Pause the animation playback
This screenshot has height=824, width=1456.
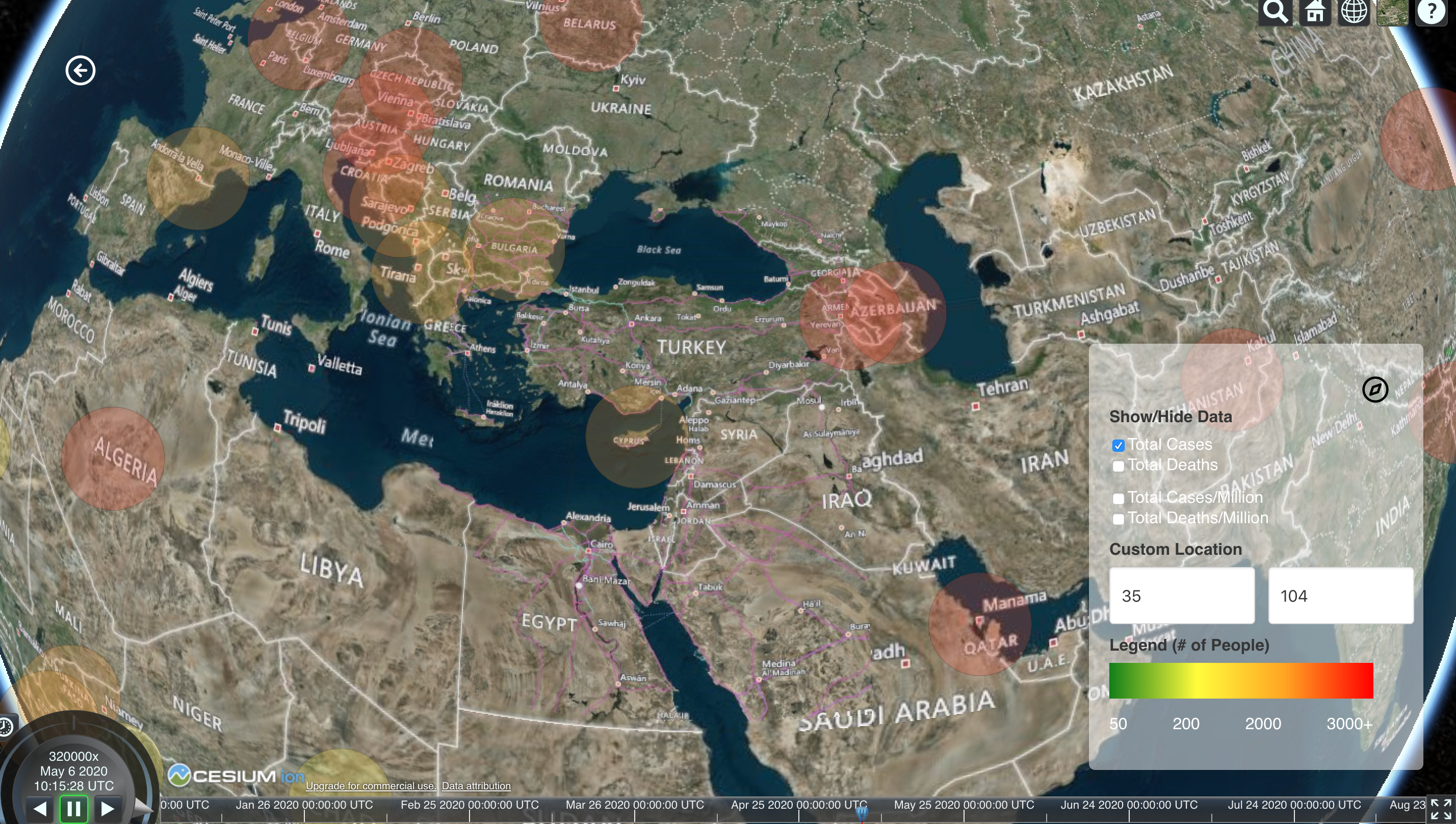click(73, 808)
